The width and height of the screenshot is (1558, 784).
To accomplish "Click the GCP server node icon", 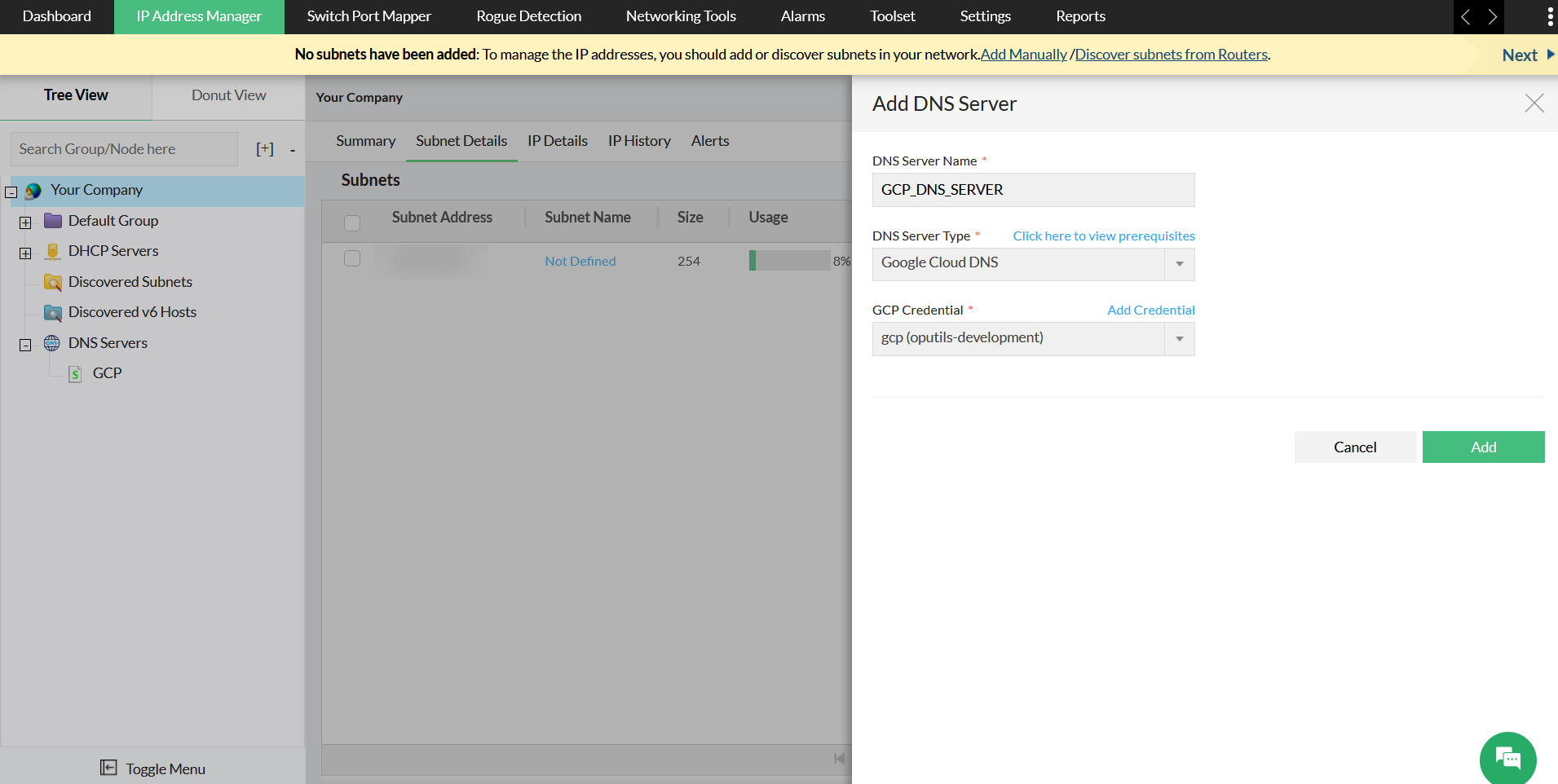I will click(x=75, y=373).
